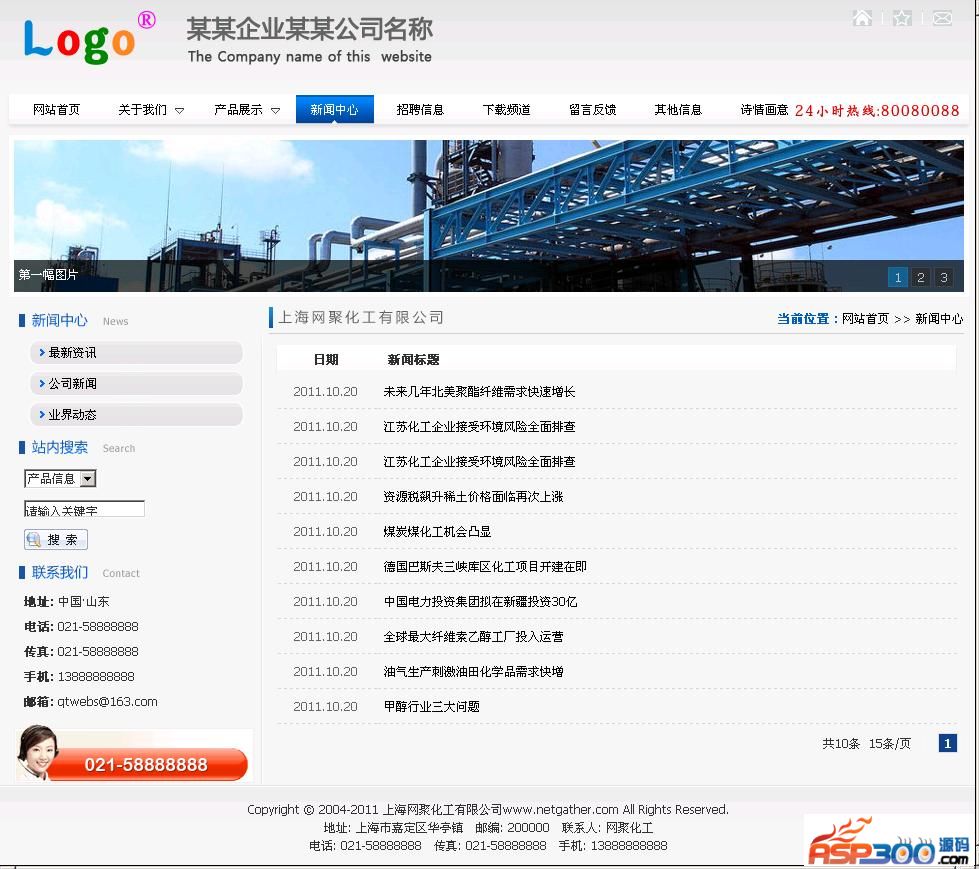The height and width of the screenshot is (869, 979).
Task: Open article 煤炭煤化工机会凸显
Action: coord(437,532)
